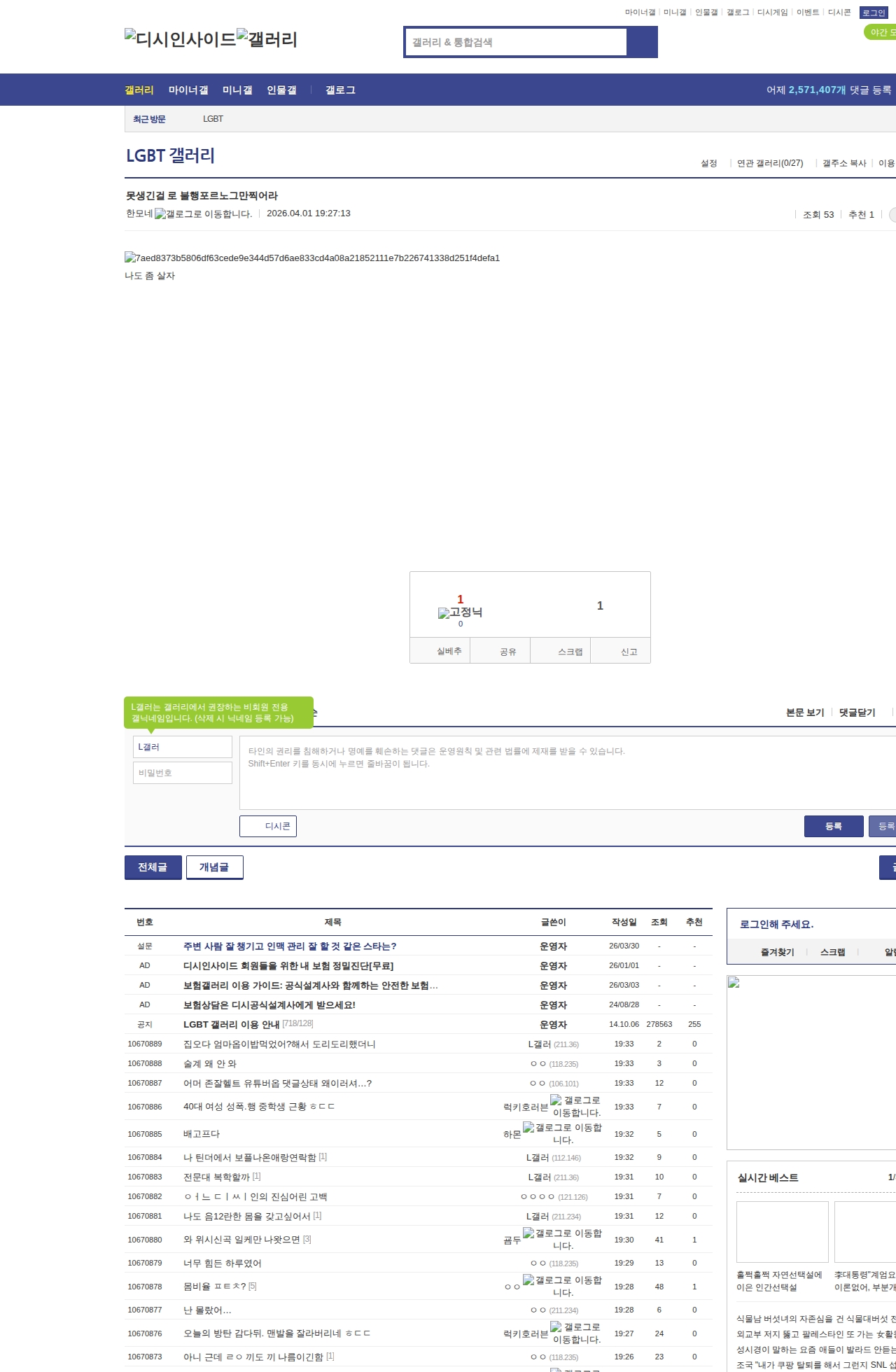
Task: Click the 최근방문 label
Action: (x=150, y=119)
